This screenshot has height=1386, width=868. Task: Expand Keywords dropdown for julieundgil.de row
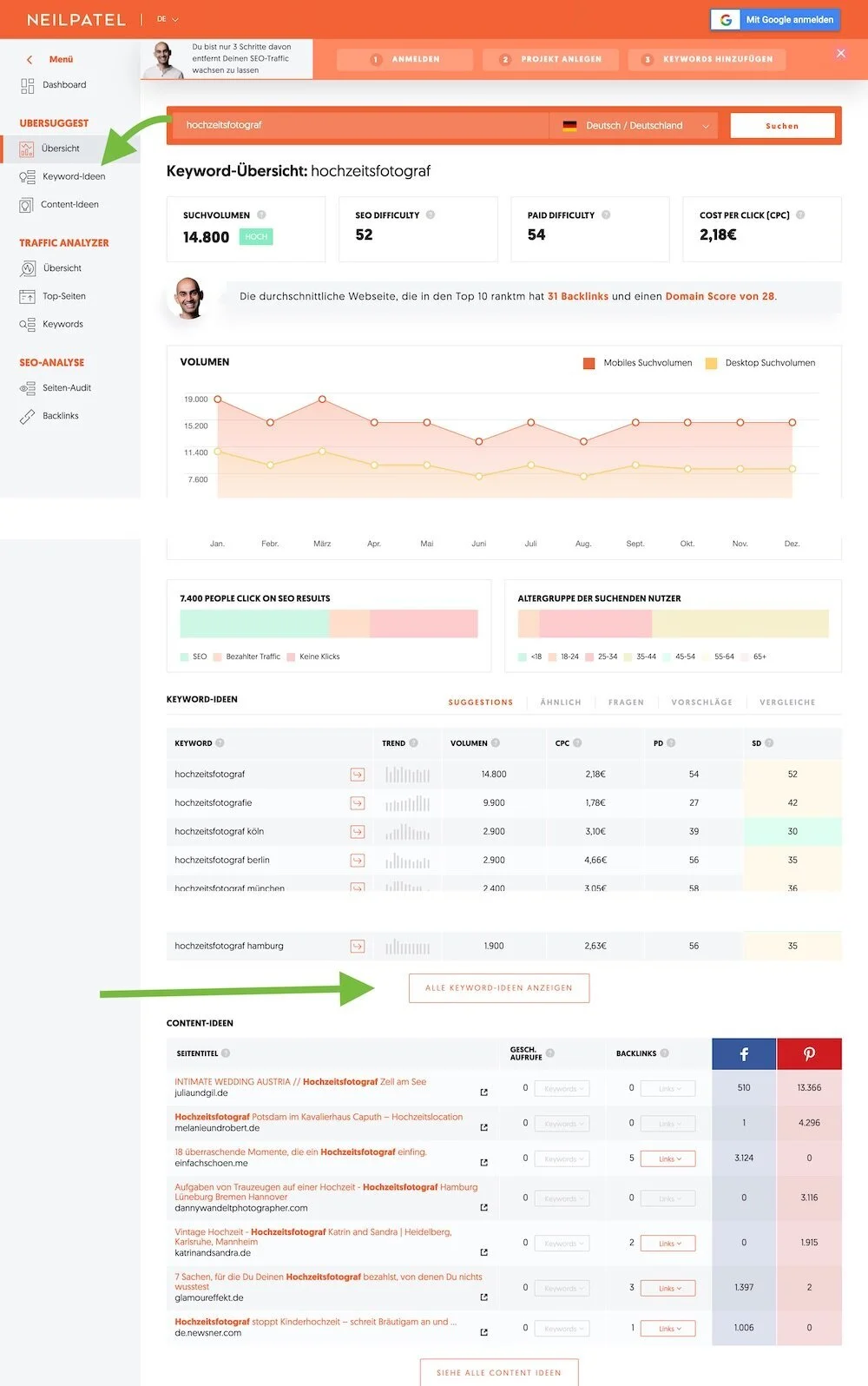562,1089
